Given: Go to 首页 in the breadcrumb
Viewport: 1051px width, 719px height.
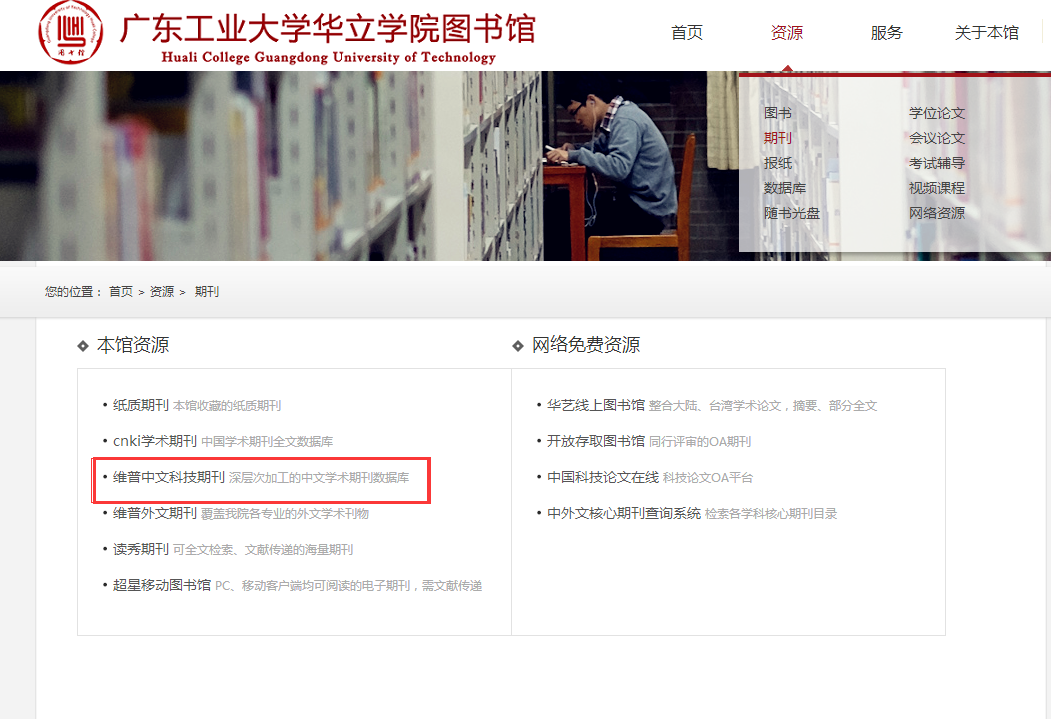Looking at the screenshot, I should coord(121,291).
